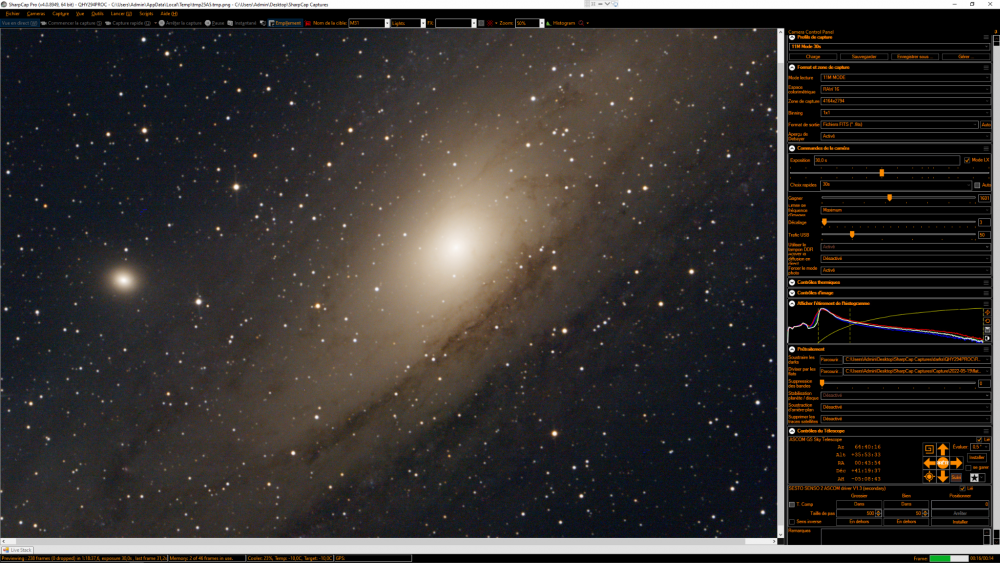Click Parcourir for Soustraire les darks

830,359
